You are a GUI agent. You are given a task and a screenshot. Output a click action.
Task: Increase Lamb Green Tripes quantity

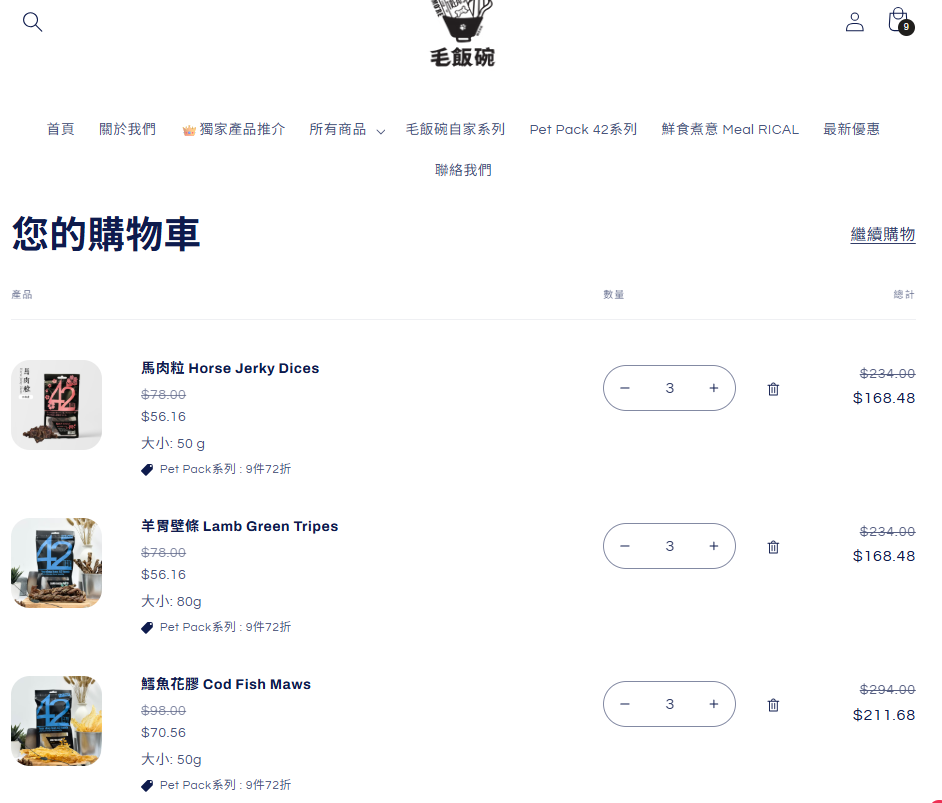713,546
